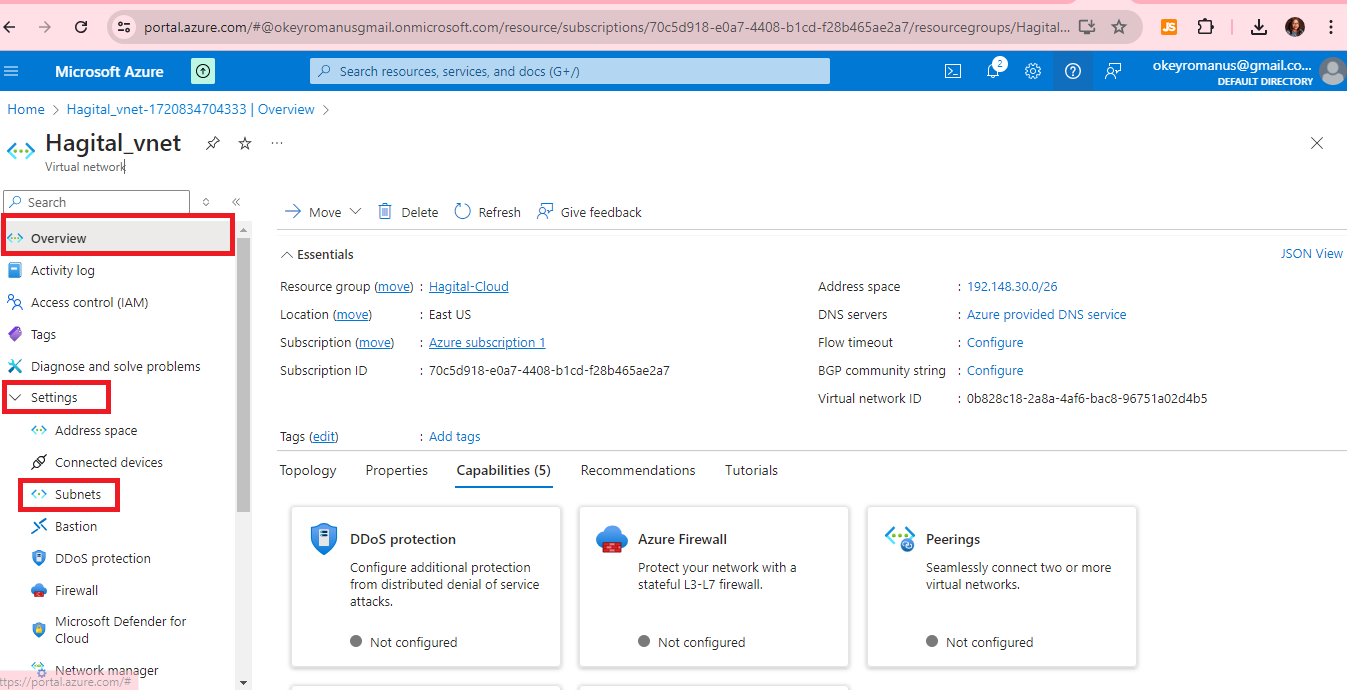This screenshot has height=690, width=1347.
Task: Open Subnets in the sidebar
Action: point(77,494)
